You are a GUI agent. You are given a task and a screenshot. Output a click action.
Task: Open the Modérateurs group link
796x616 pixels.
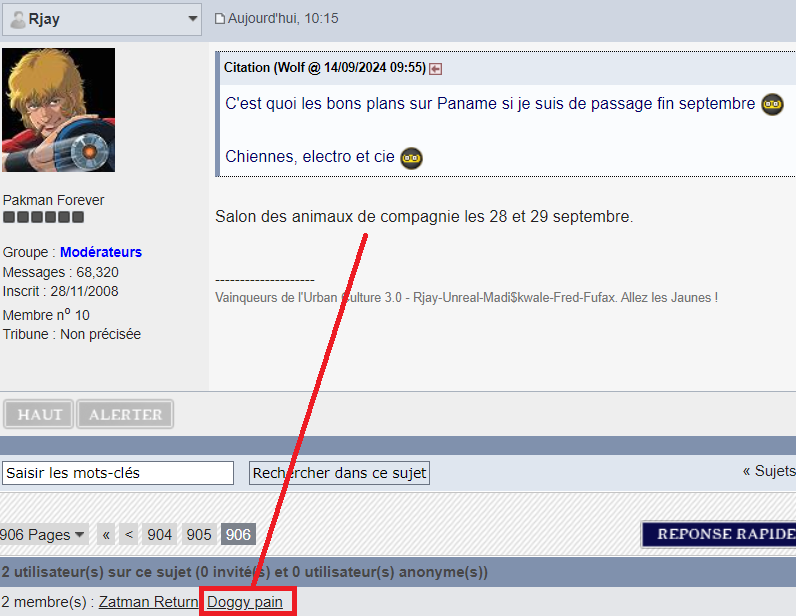click(x=100, y=252)
